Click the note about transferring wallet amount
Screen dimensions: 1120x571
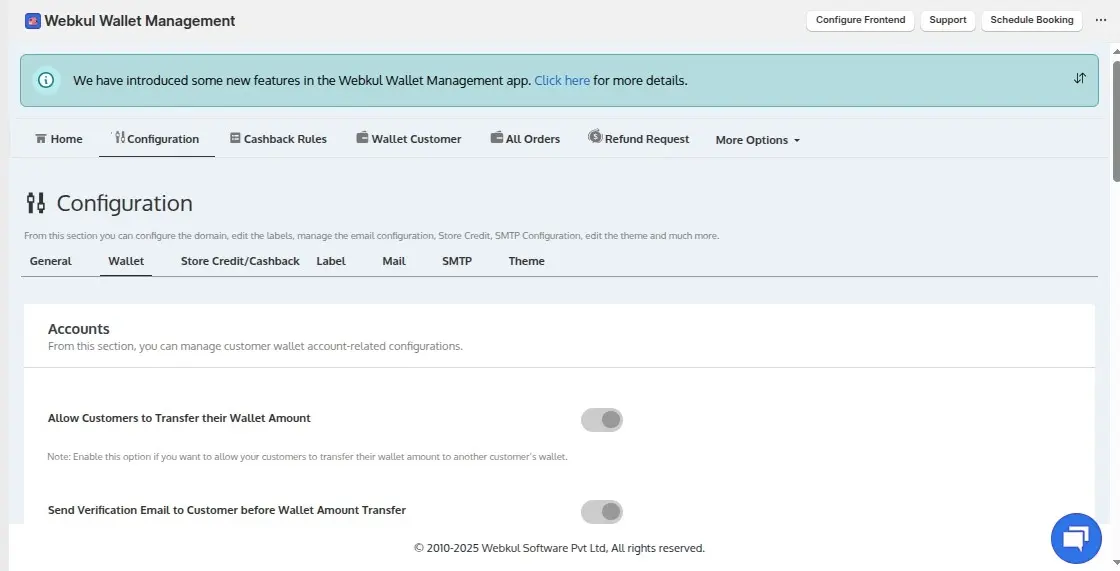coord(307,457)
